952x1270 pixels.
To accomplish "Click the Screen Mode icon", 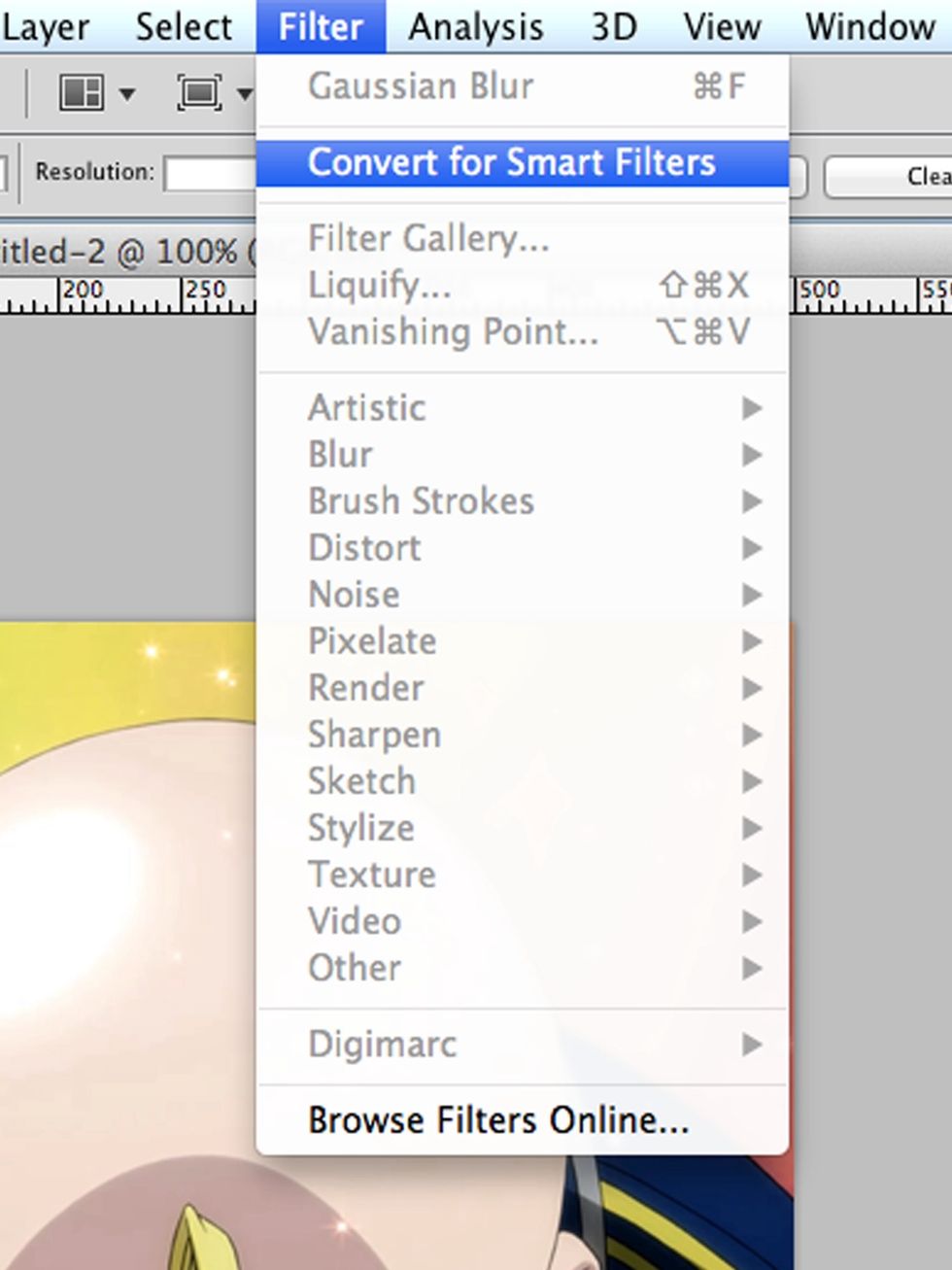I will [201, 90].
